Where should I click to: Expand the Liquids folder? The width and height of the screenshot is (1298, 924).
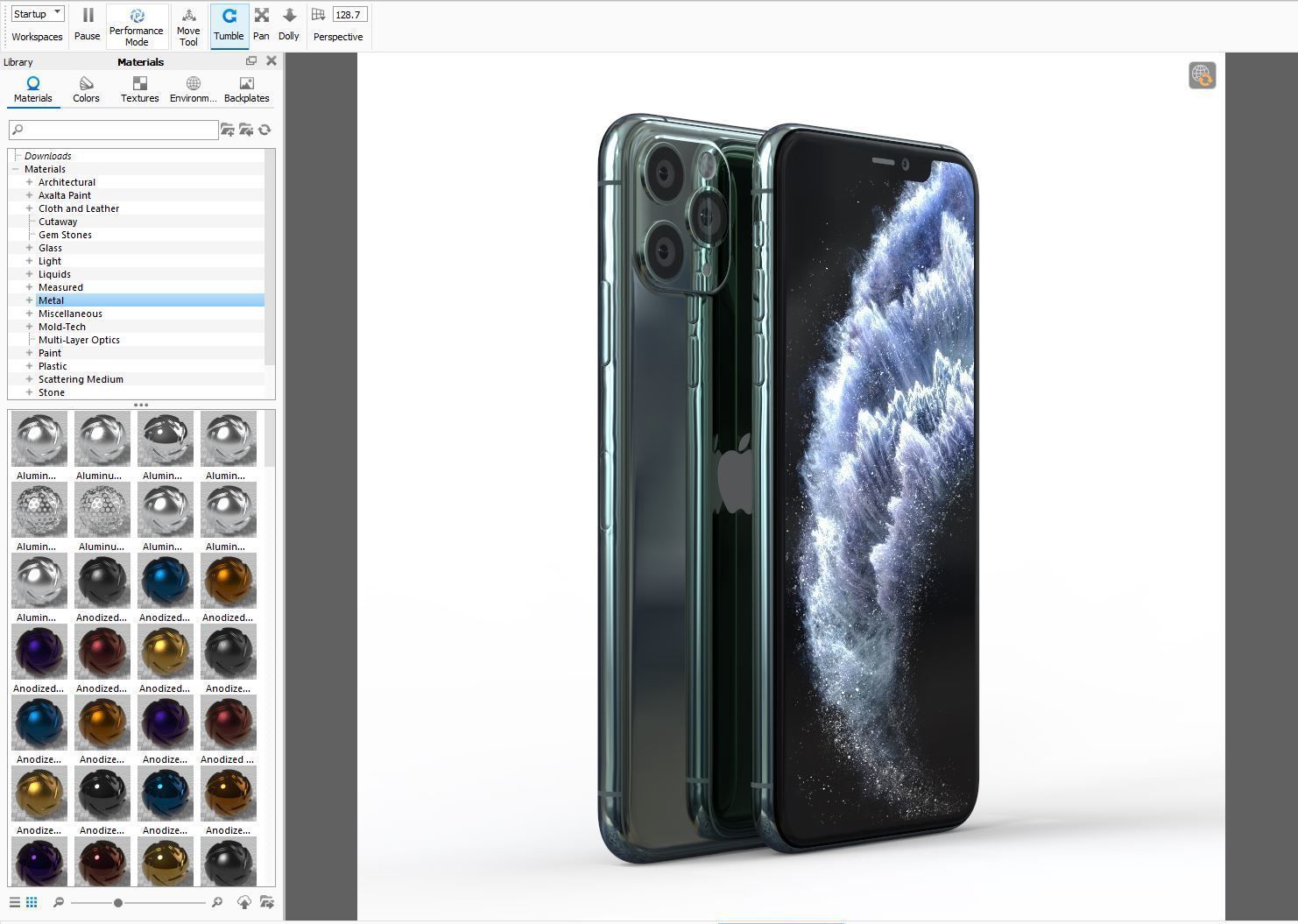[x=30, y=274]
